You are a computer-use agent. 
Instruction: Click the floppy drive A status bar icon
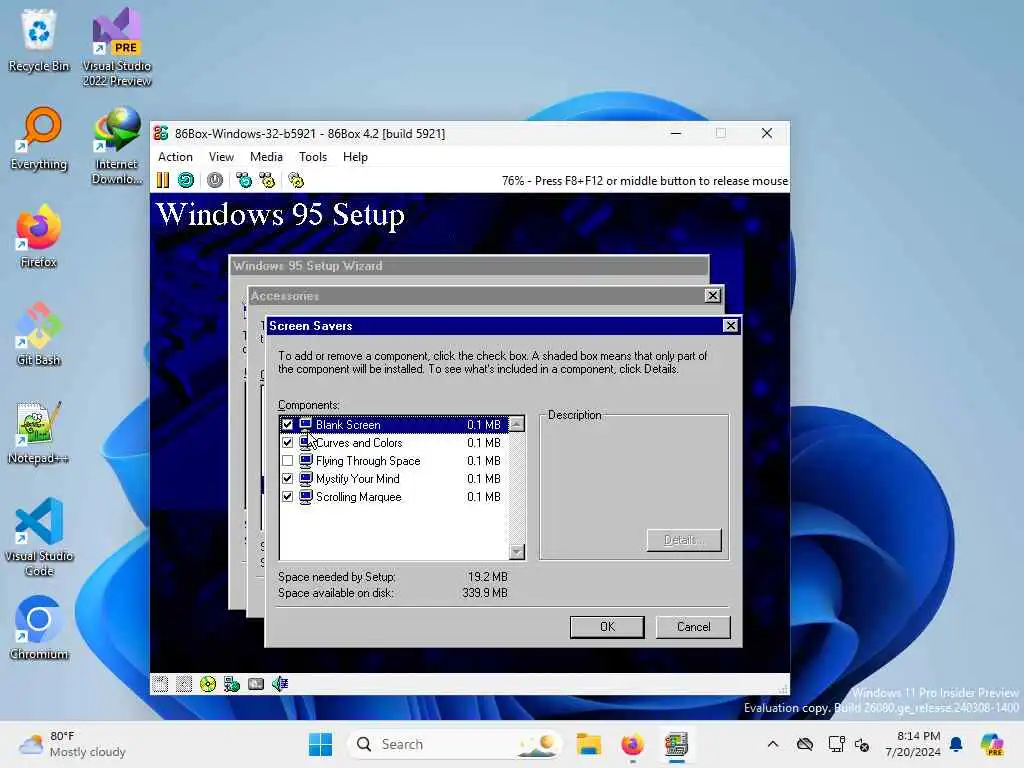click(160, 684)
